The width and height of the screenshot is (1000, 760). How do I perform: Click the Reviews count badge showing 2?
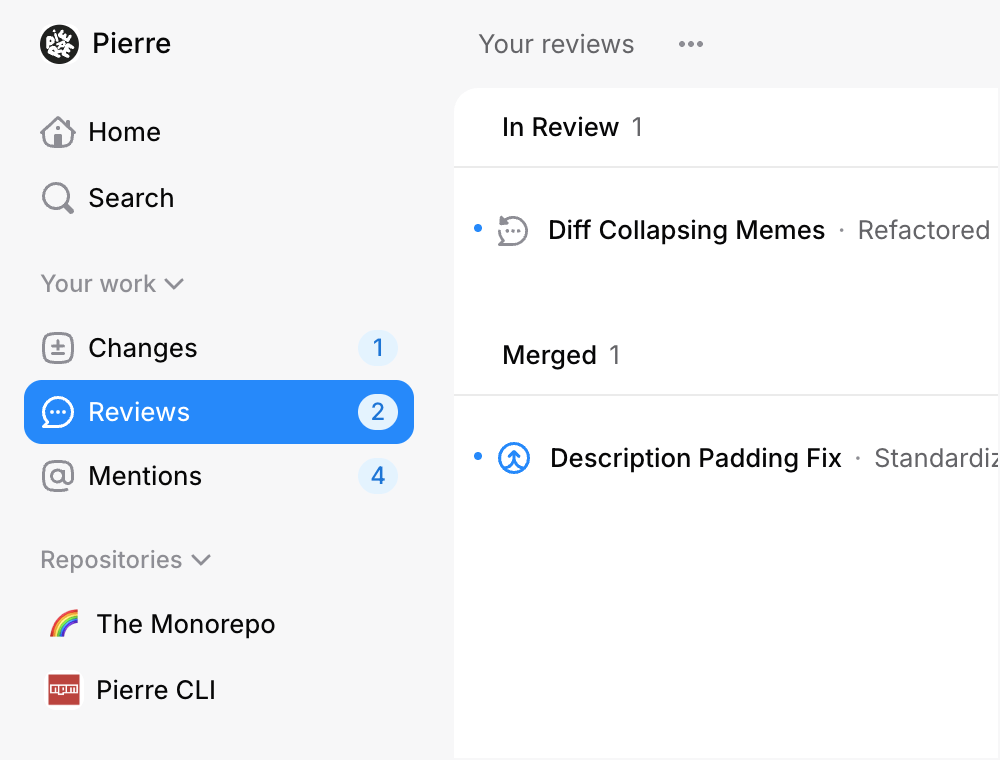click(378, 412)
